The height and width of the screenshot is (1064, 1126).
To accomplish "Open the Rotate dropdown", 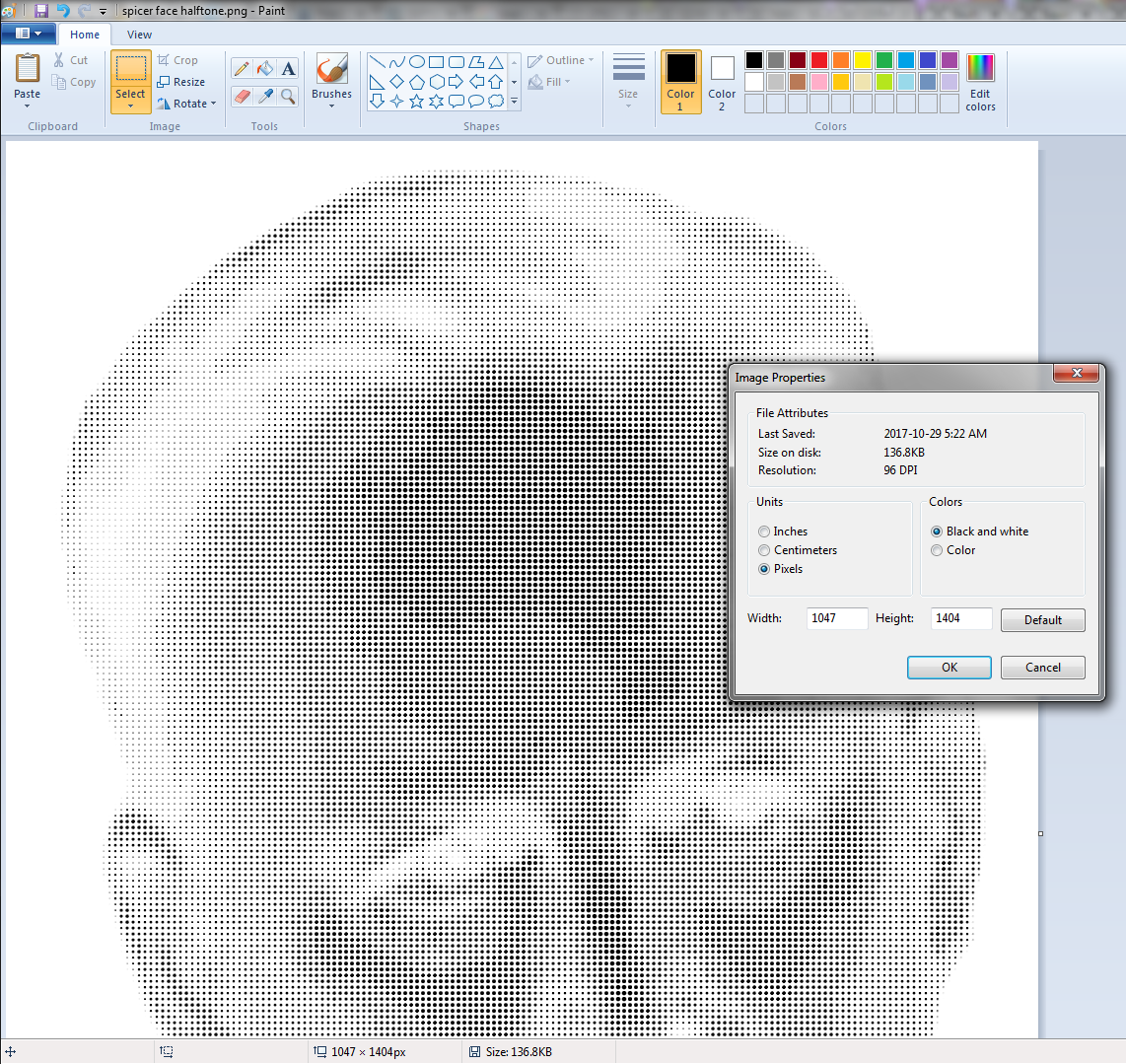I will (x=186, y=103).
